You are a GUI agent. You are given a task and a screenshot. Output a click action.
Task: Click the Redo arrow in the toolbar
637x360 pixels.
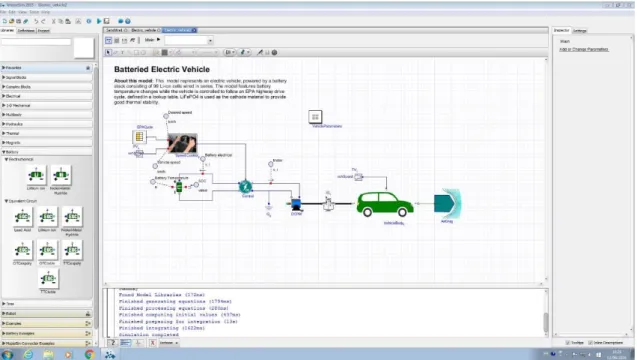tap(43, 21)
